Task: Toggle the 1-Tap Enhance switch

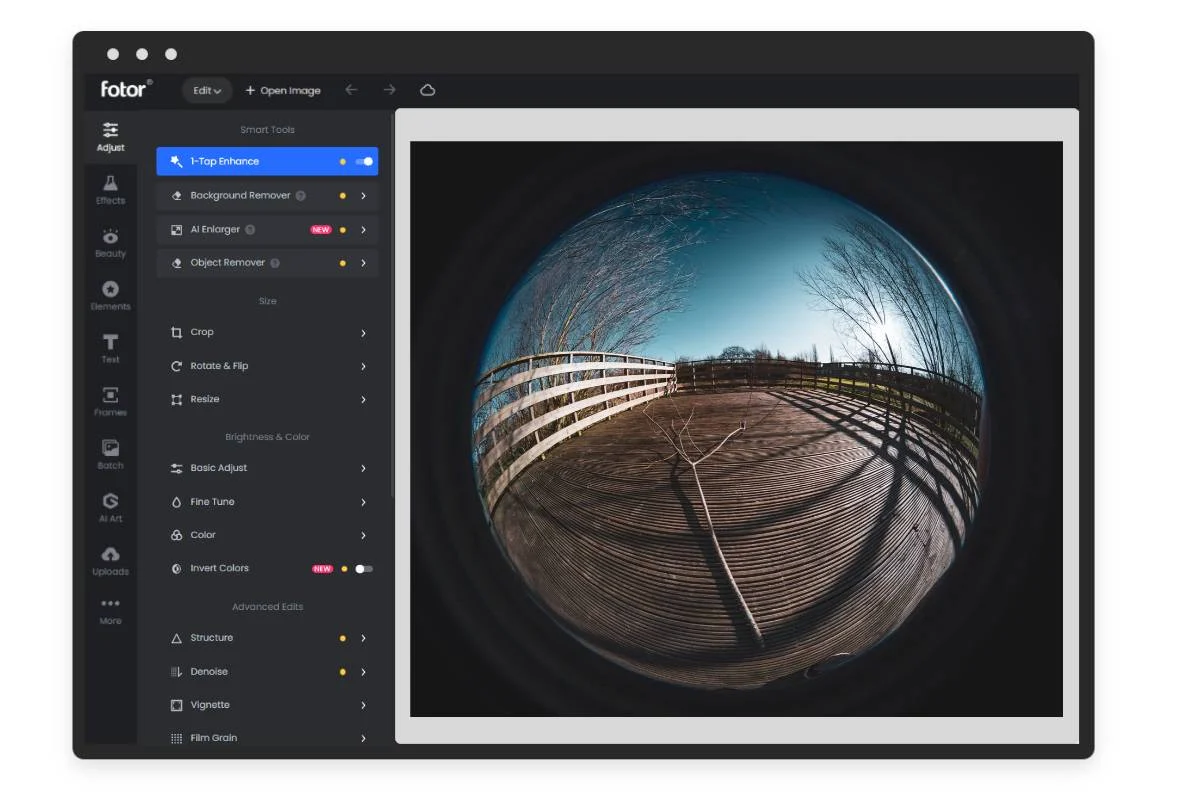Action: [x=364, y=161]
